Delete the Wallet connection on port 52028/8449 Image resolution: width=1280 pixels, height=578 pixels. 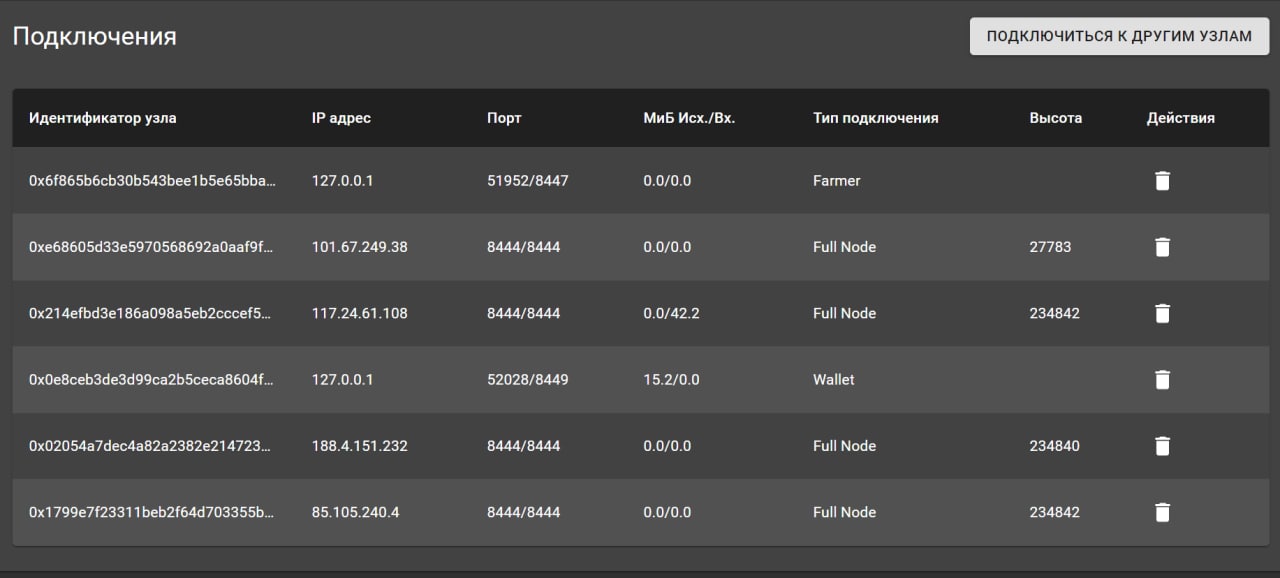(1162, 380)
